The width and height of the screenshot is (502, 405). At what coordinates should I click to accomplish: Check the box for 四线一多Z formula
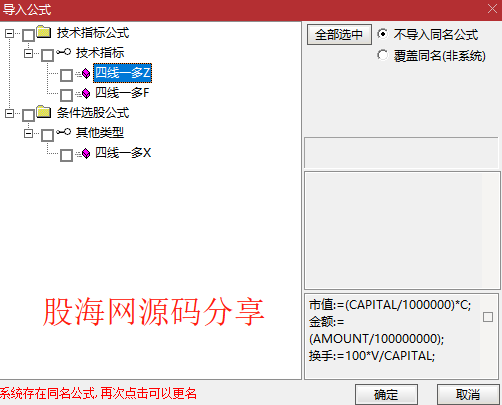(66, 75)
